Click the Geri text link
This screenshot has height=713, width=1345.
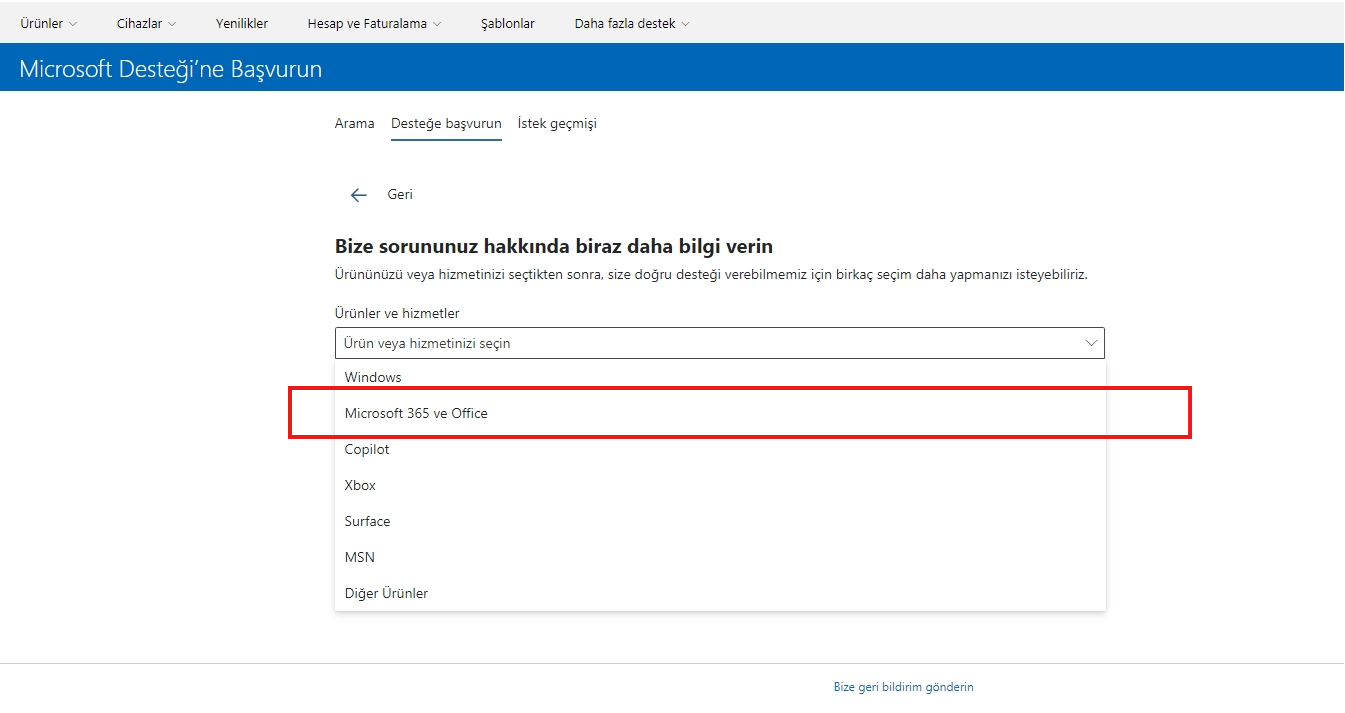tap(400, 195)
